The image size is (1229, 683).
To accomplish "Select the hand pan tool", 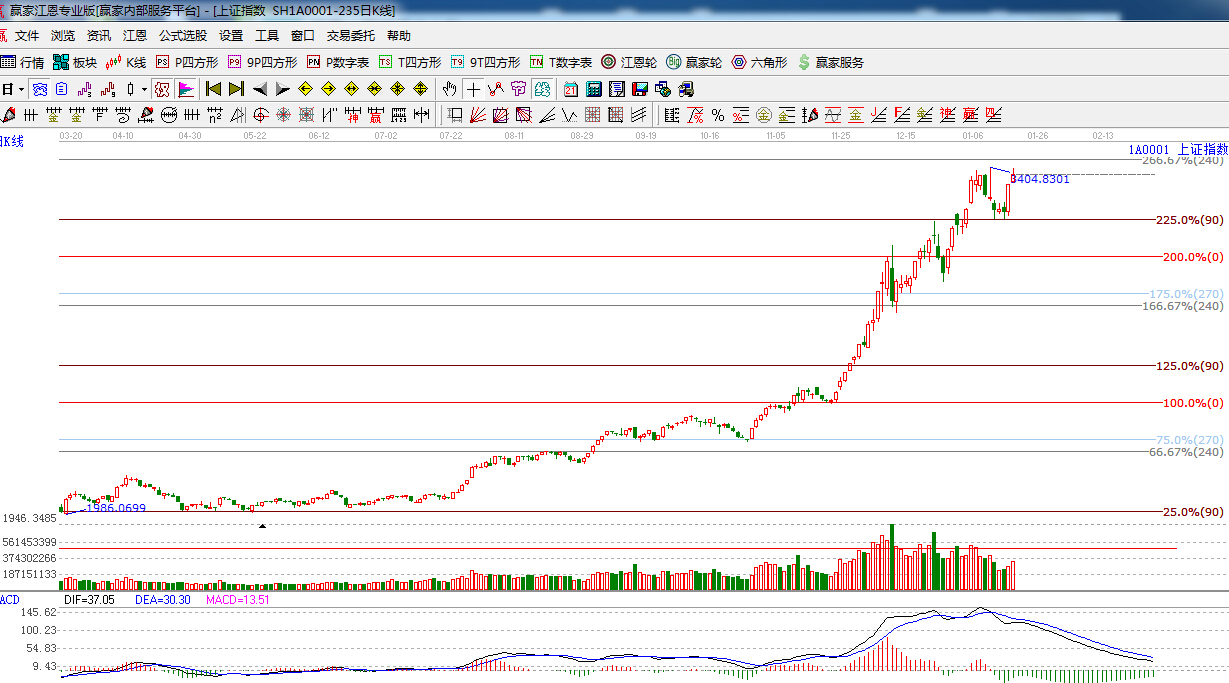I will coord(450,89).
